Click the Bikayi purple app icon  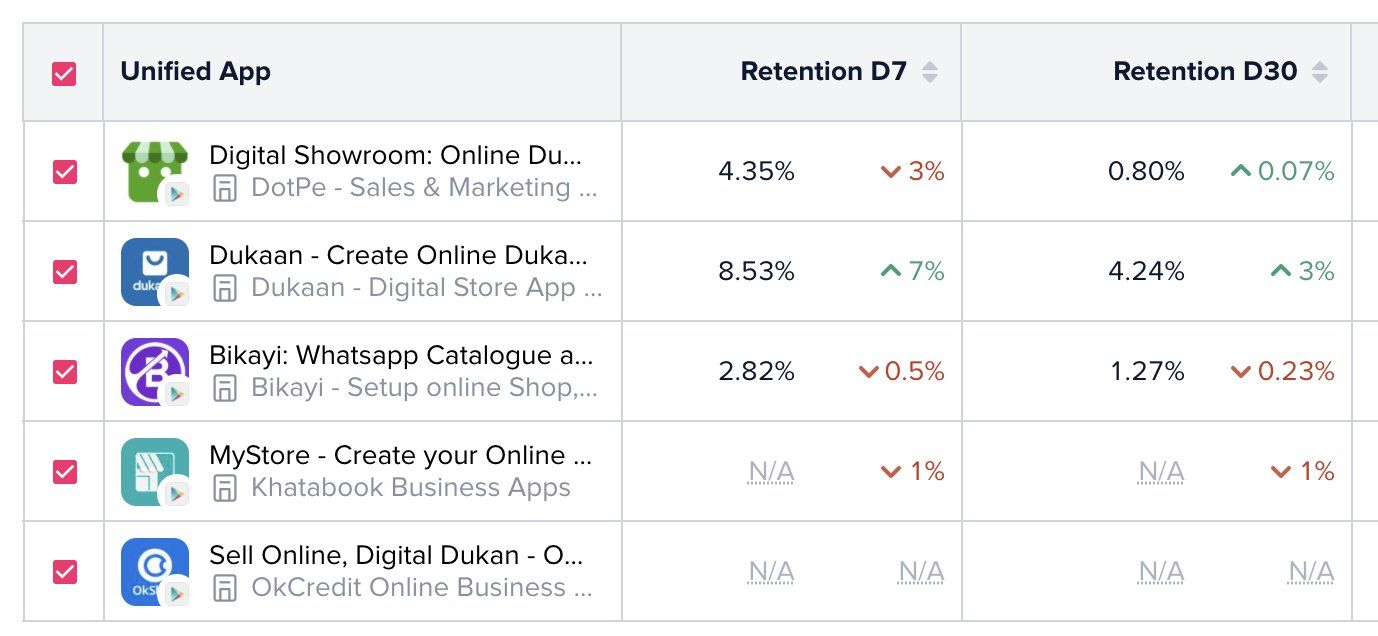(154, 371)
